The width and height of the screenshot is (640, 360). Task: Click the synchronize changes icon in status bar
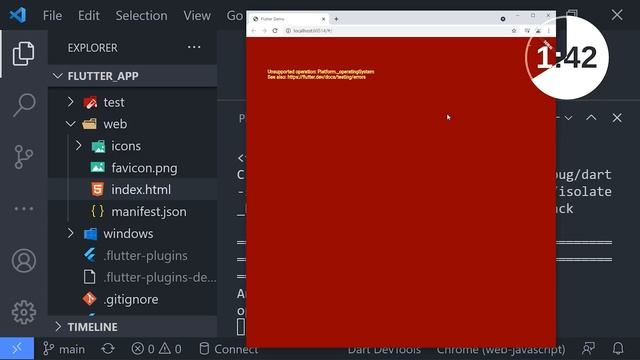[108, 349]
